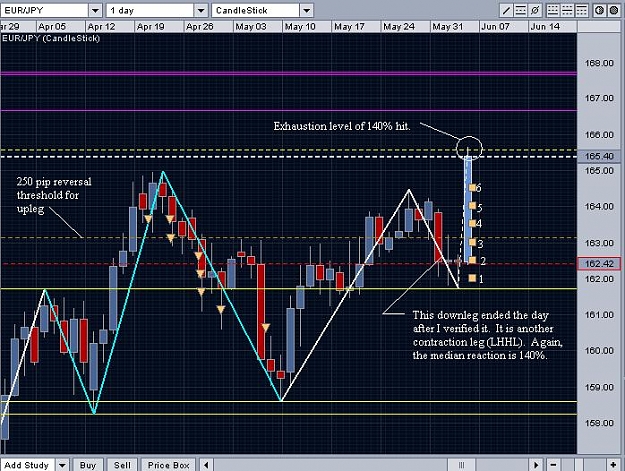Screen dimensions: 625x471
Task: Click the Apr 19 date label
Action: tap(150, 27)
